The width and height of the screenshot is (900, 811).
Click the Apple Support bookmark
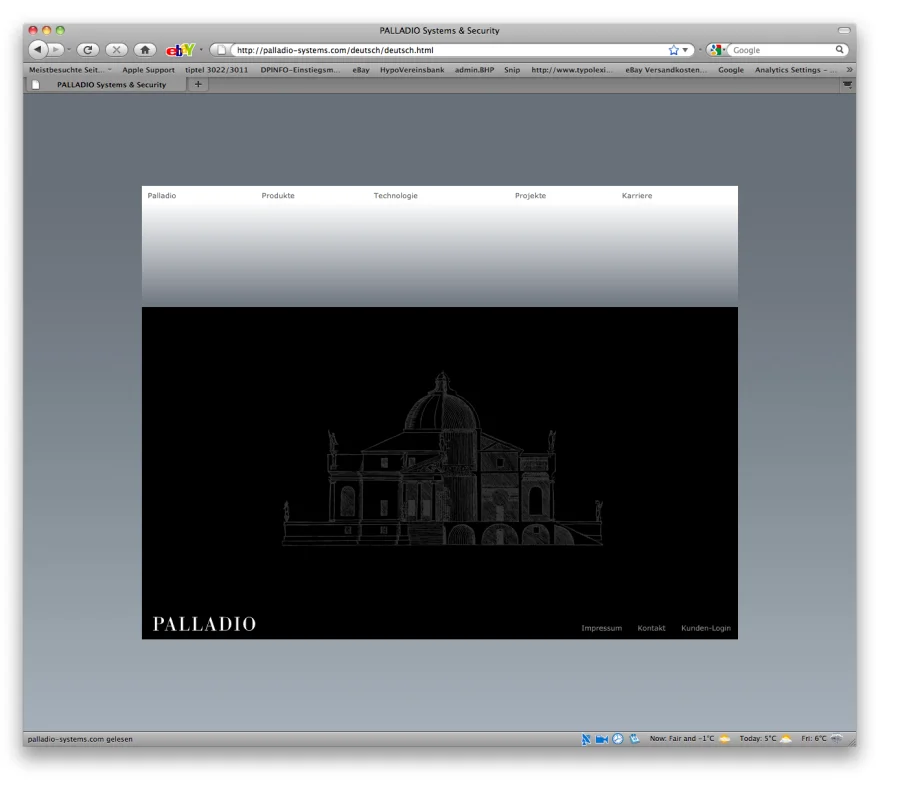[x=148, y=69]
